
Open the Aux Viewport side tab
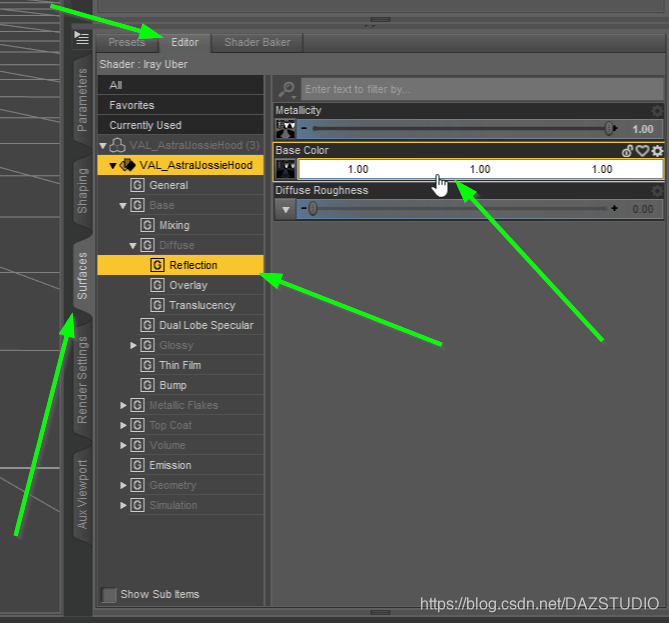(82, 495)
